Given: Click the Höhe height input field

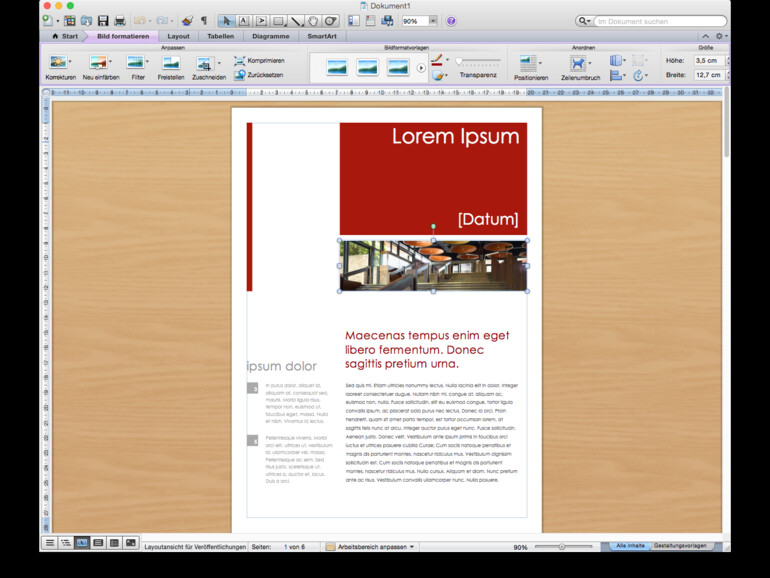Looking at the screenshot, I should [x=708, y=60].
